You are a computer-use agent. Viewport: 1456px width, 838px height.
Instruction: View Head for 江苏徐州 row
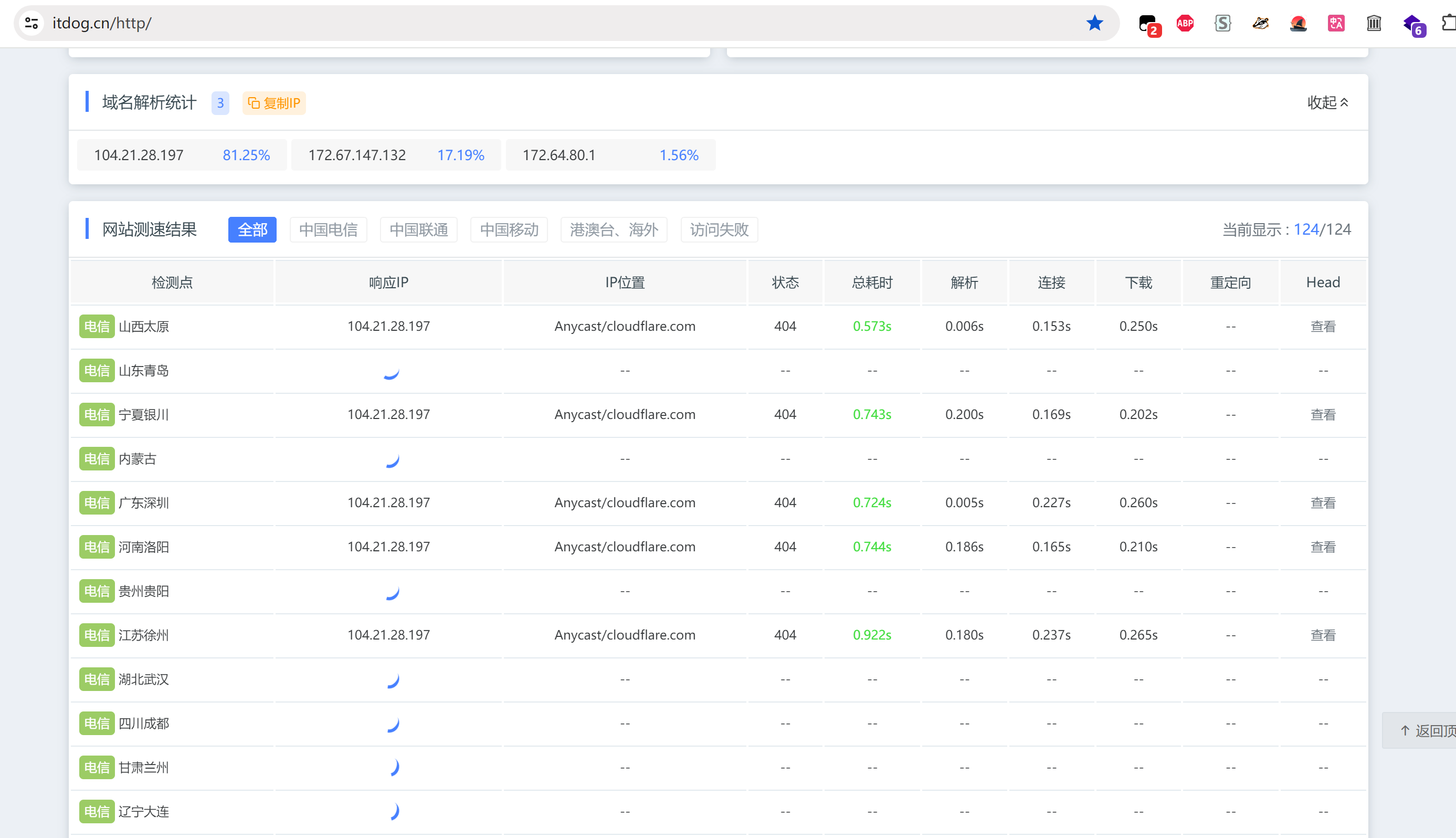click(x=1323, y=635)
